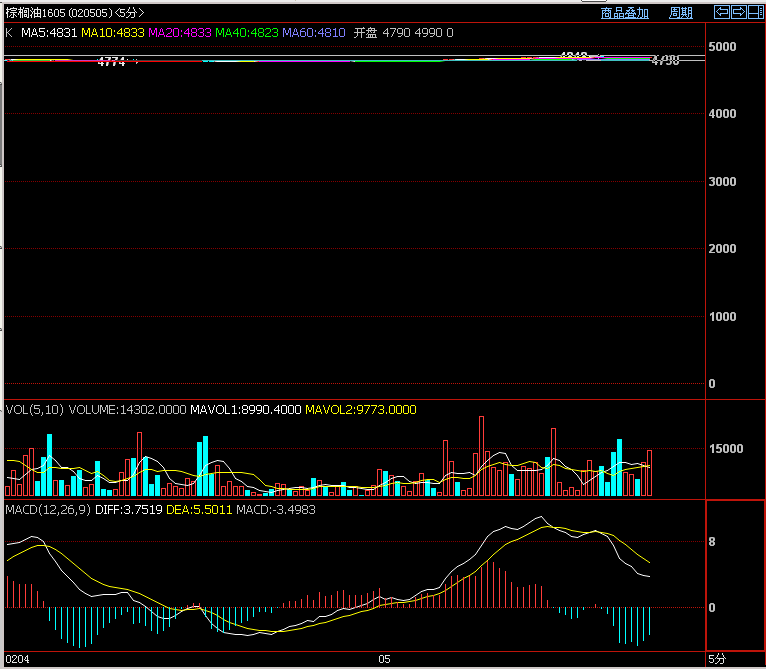Click the red-outlined MACD axis box

735,575
